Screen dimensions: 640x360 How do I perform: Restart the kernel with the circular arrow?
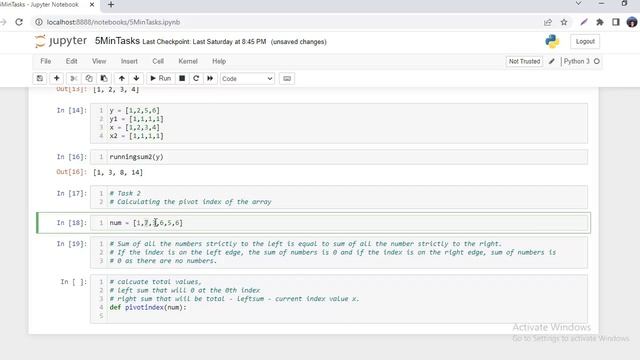tap(196, 78)
